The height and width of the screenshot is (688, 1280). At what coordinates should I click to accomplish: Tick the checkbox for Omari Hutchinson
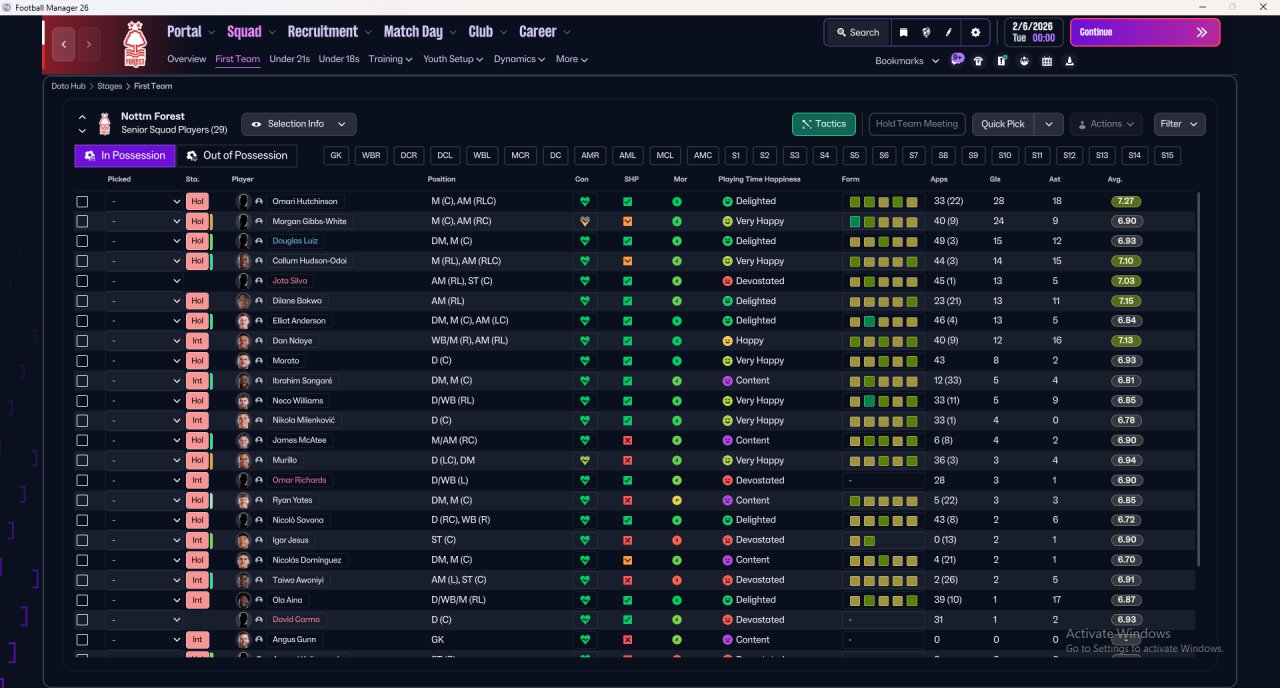click(x=82, y=201)
